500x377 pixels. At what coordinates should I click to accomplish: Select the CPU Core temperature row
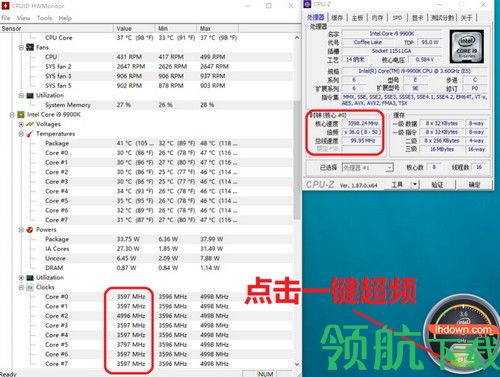point(147,38)
